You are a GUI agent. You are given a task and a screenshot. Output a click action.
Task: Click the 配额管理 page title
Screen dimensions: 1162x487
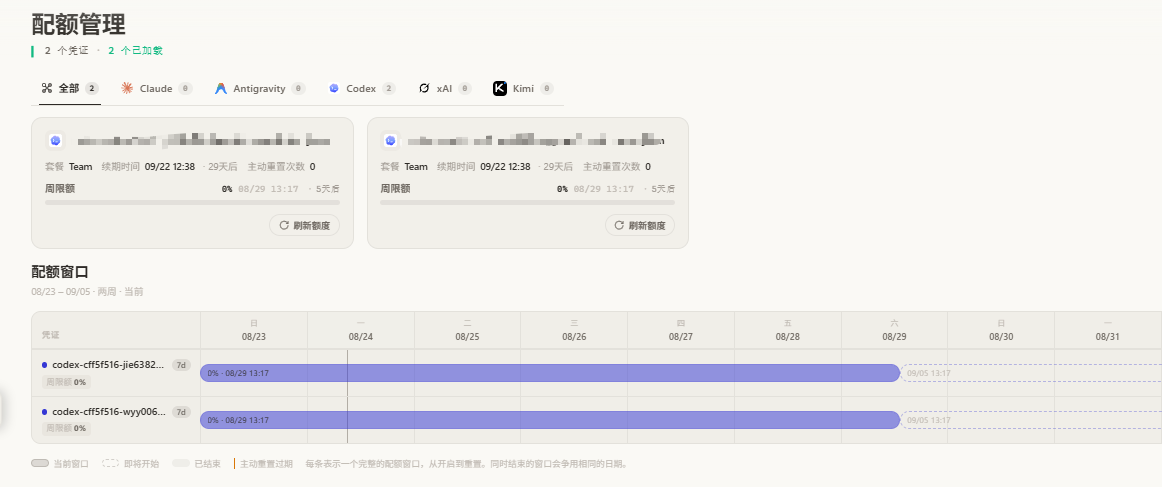coord(79,24)
